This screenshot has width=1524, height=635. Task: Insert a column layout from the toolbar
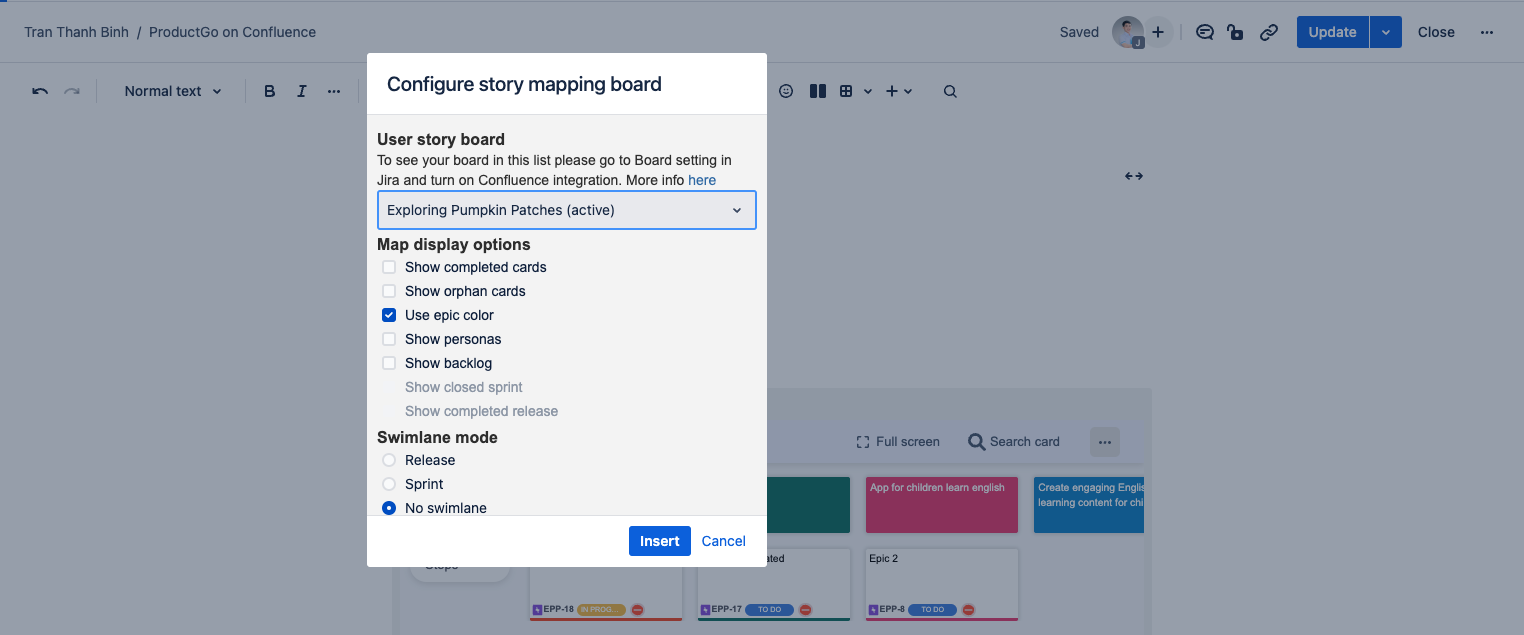[817, 91]
